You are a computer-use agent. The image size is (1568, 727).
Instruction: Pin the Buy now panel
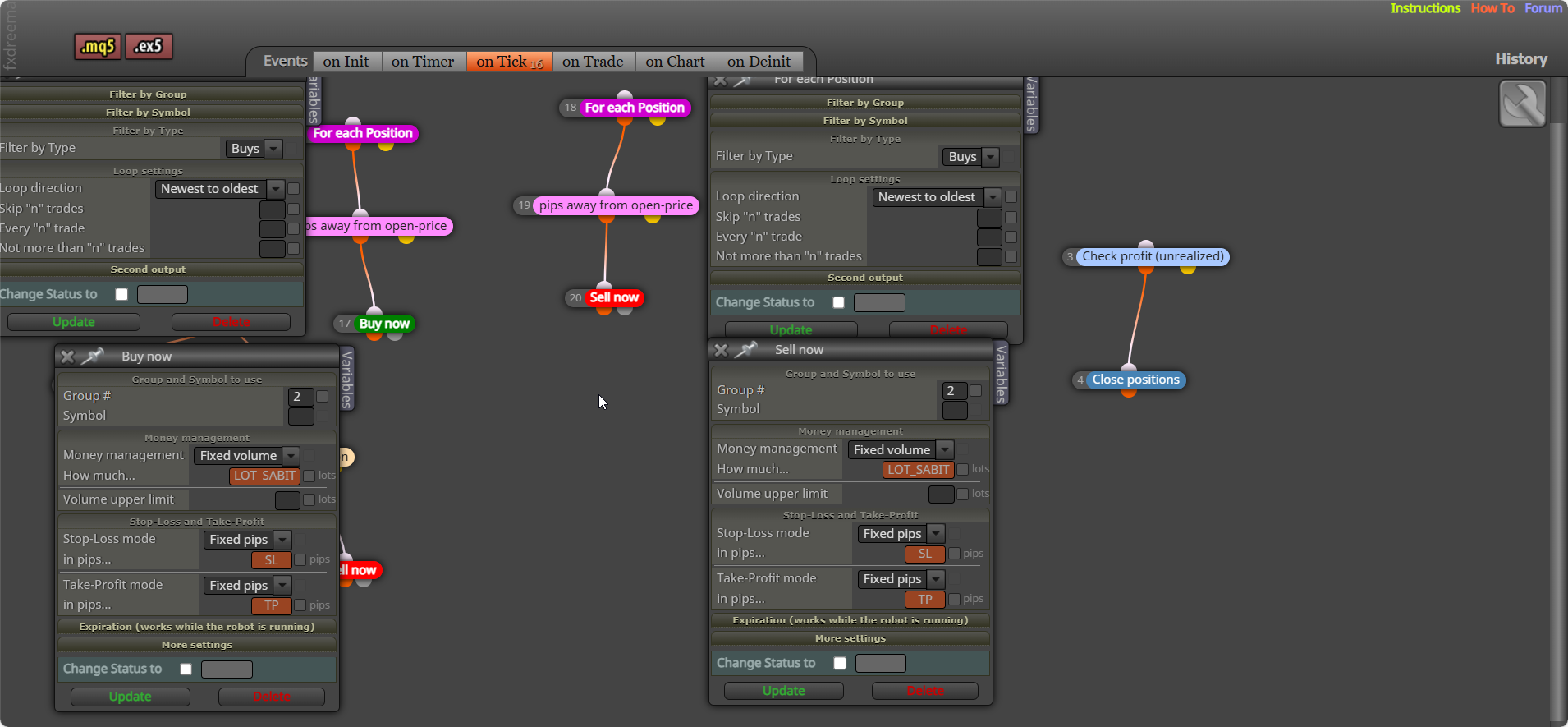coord(93,356)
